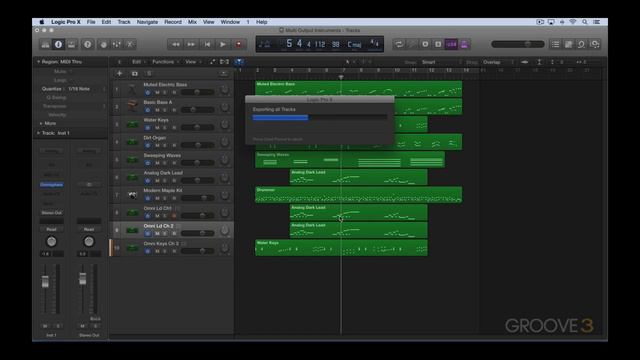Toggle the Inspector button in toolbar
This screenshot has width=640, height=360.
coord(58,44)
